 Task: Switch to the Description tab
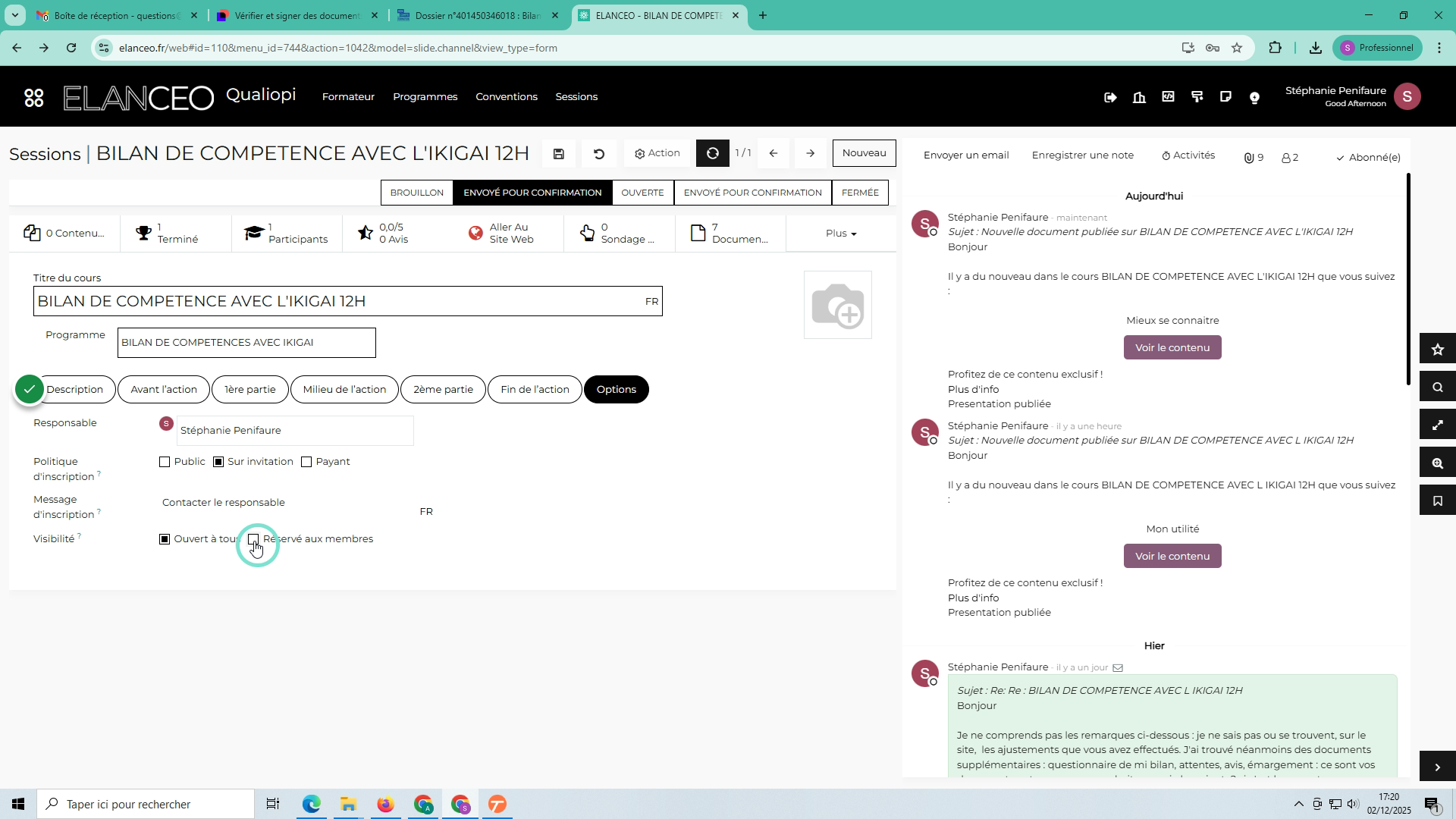click(74, 390)
